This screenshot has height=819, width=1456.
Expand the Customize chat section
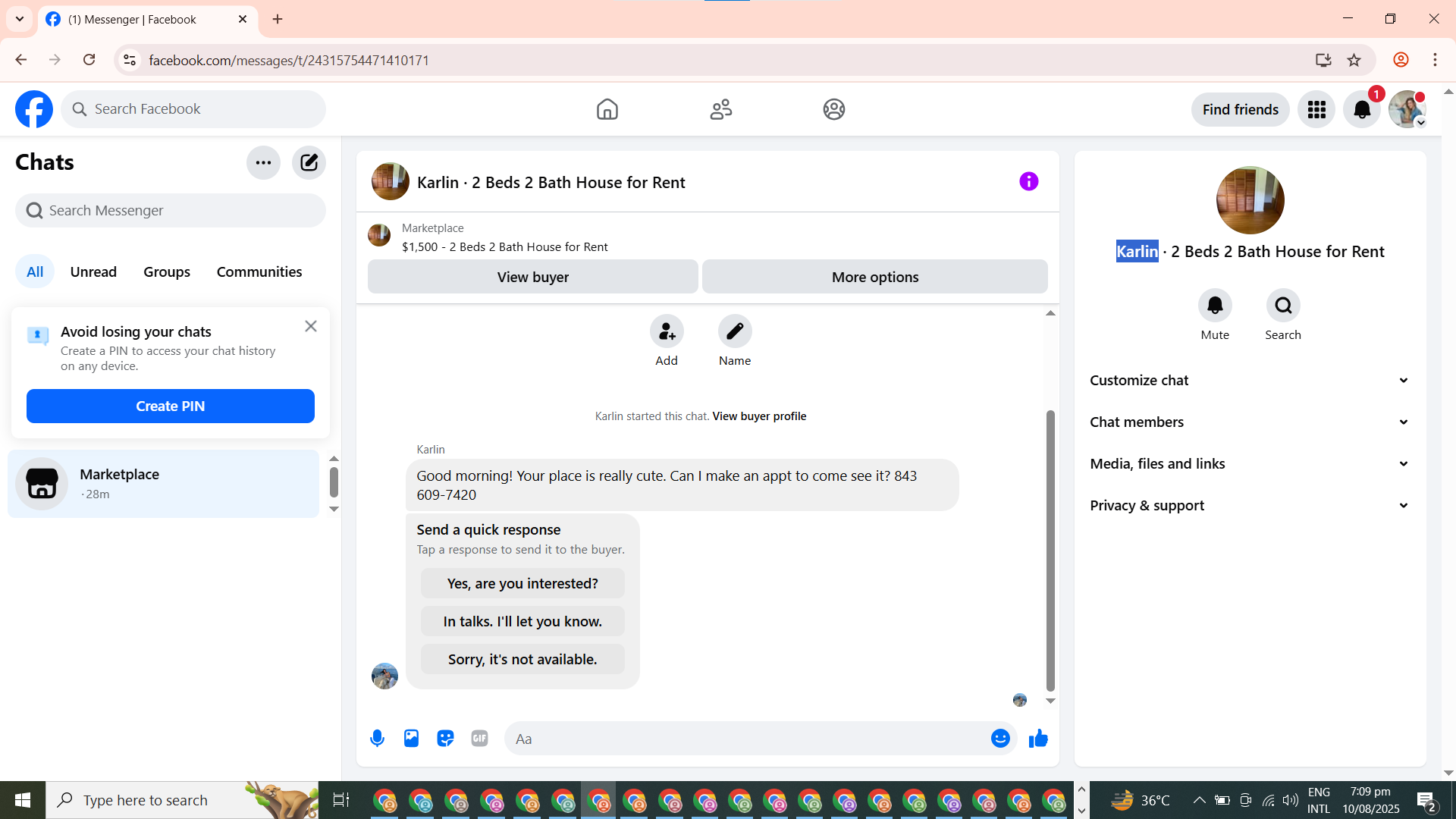(1250, 380)
